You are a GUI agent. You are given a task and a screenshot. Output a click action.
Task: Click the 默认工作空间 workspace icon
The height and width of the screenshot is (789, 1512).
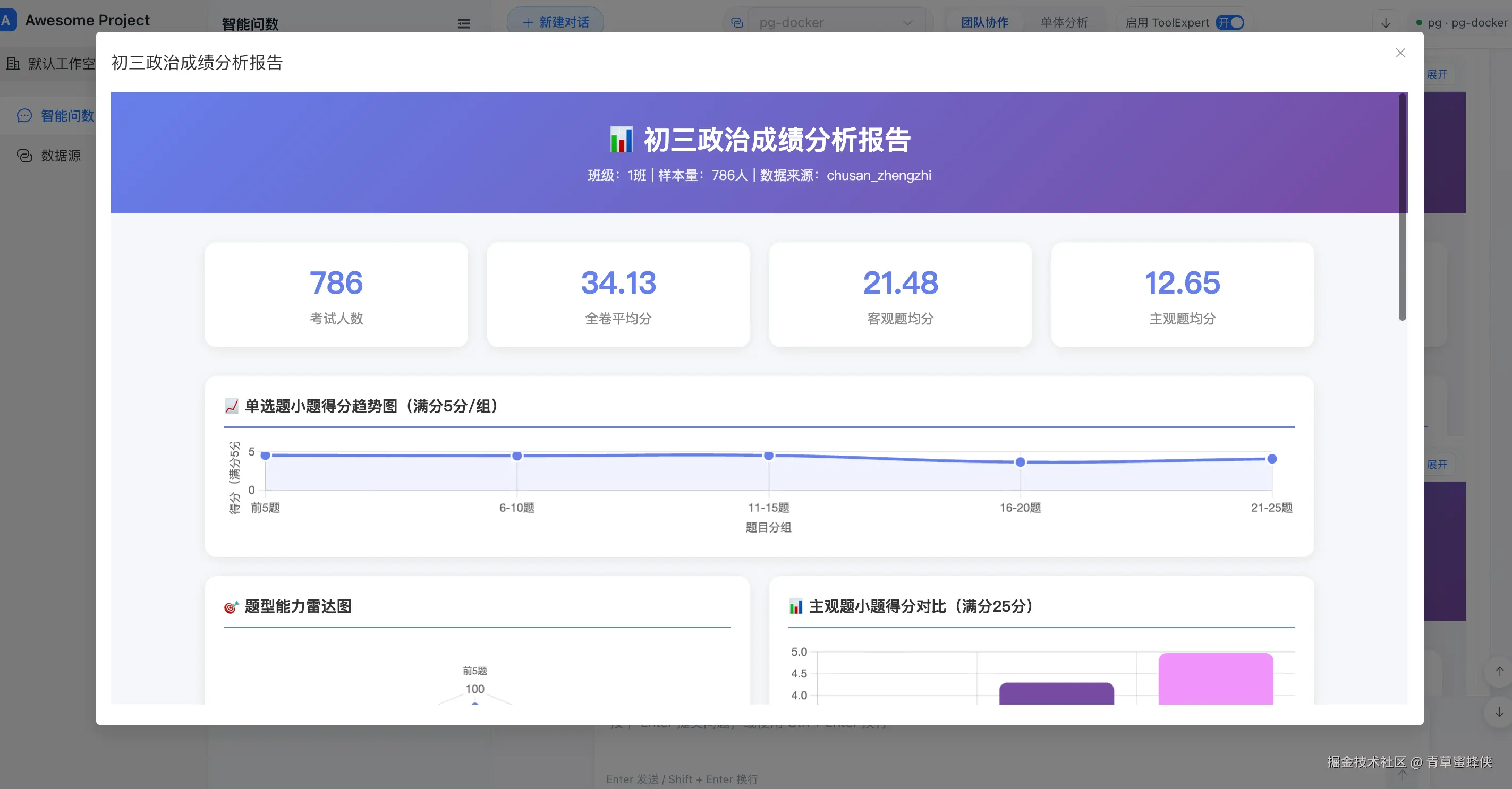(x=13, y=63)
